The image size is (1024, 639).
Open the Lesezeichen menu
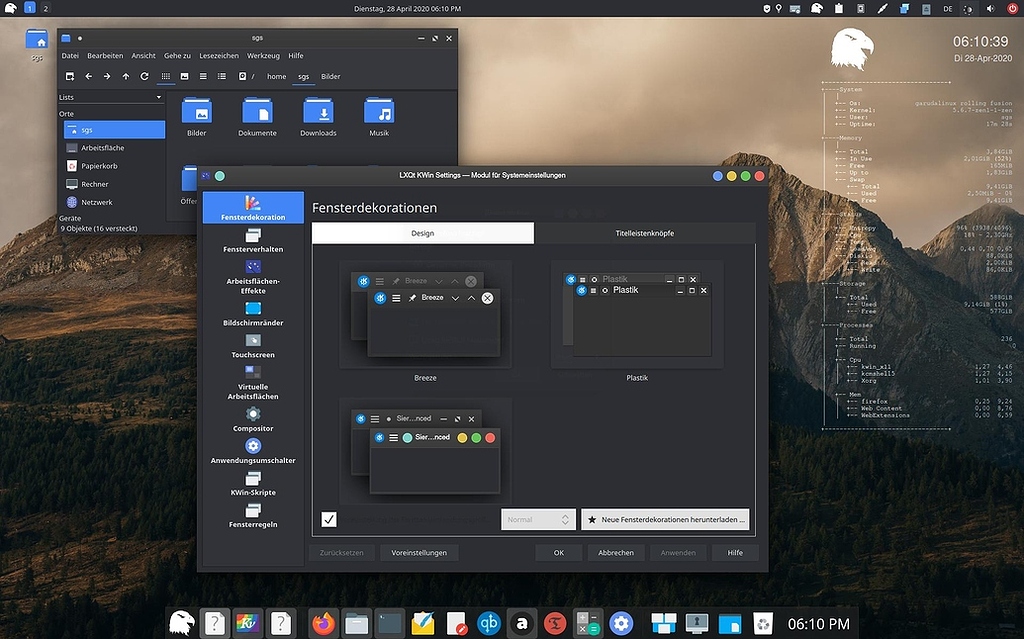click(218, 55)
